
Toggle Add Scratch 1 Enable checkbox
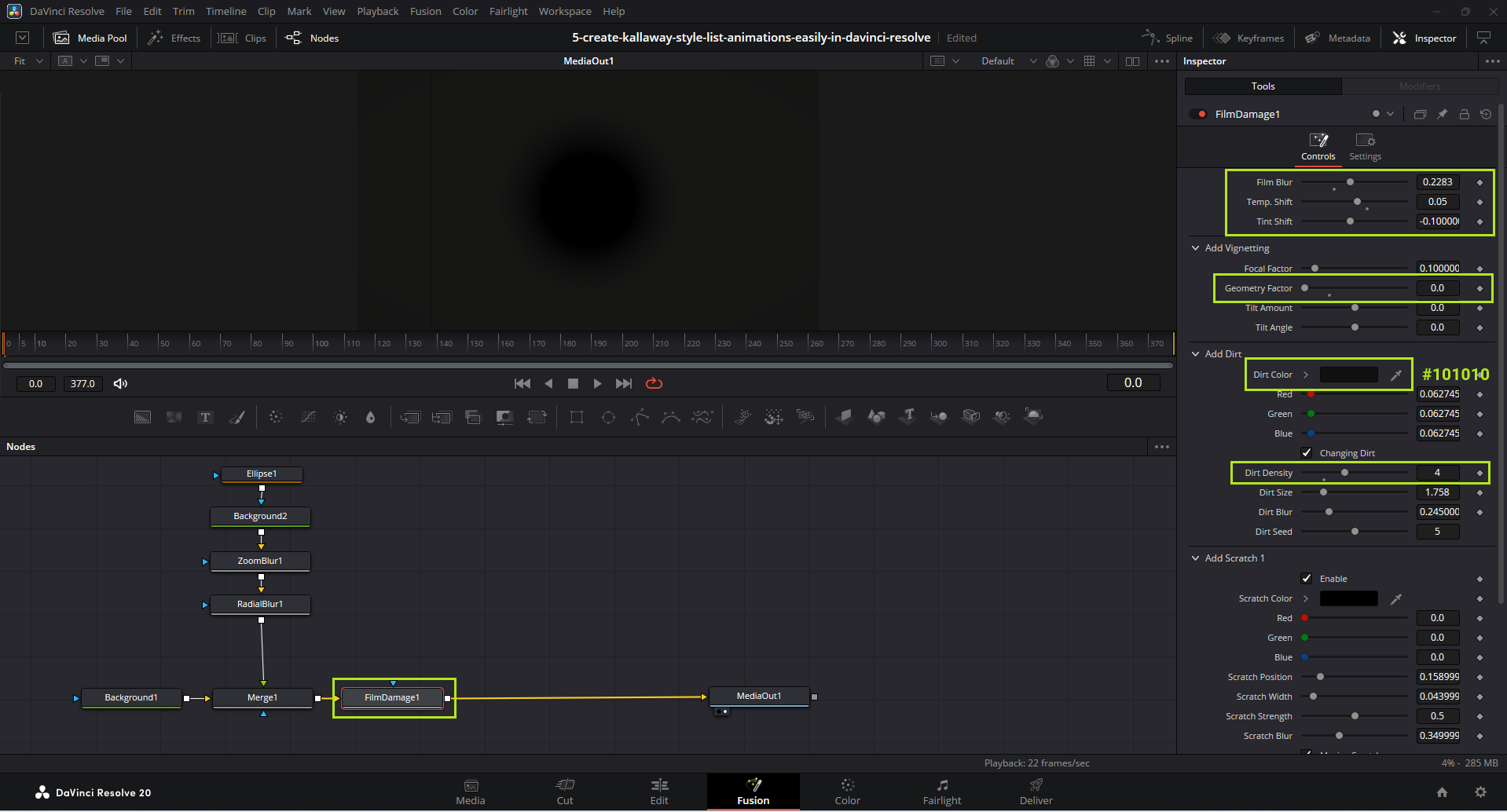point(1306,579)
